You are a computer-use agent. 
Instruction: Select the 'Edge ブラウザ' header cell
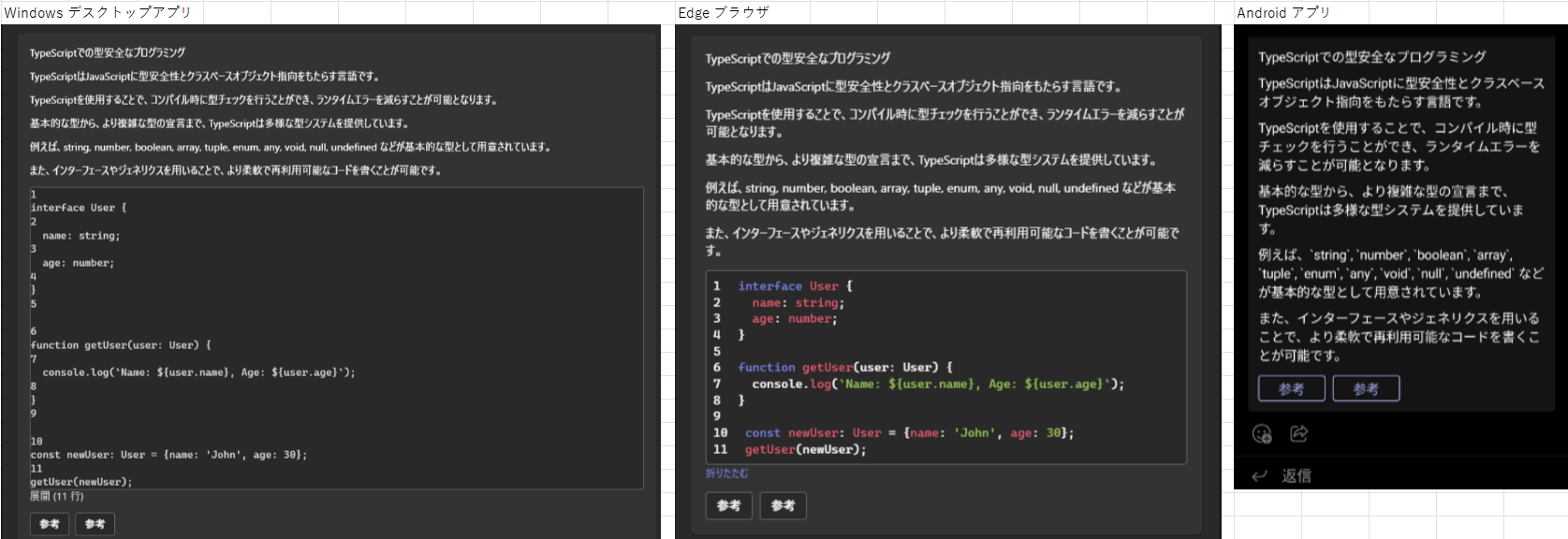pyautogui.click(x=724, y=12)
